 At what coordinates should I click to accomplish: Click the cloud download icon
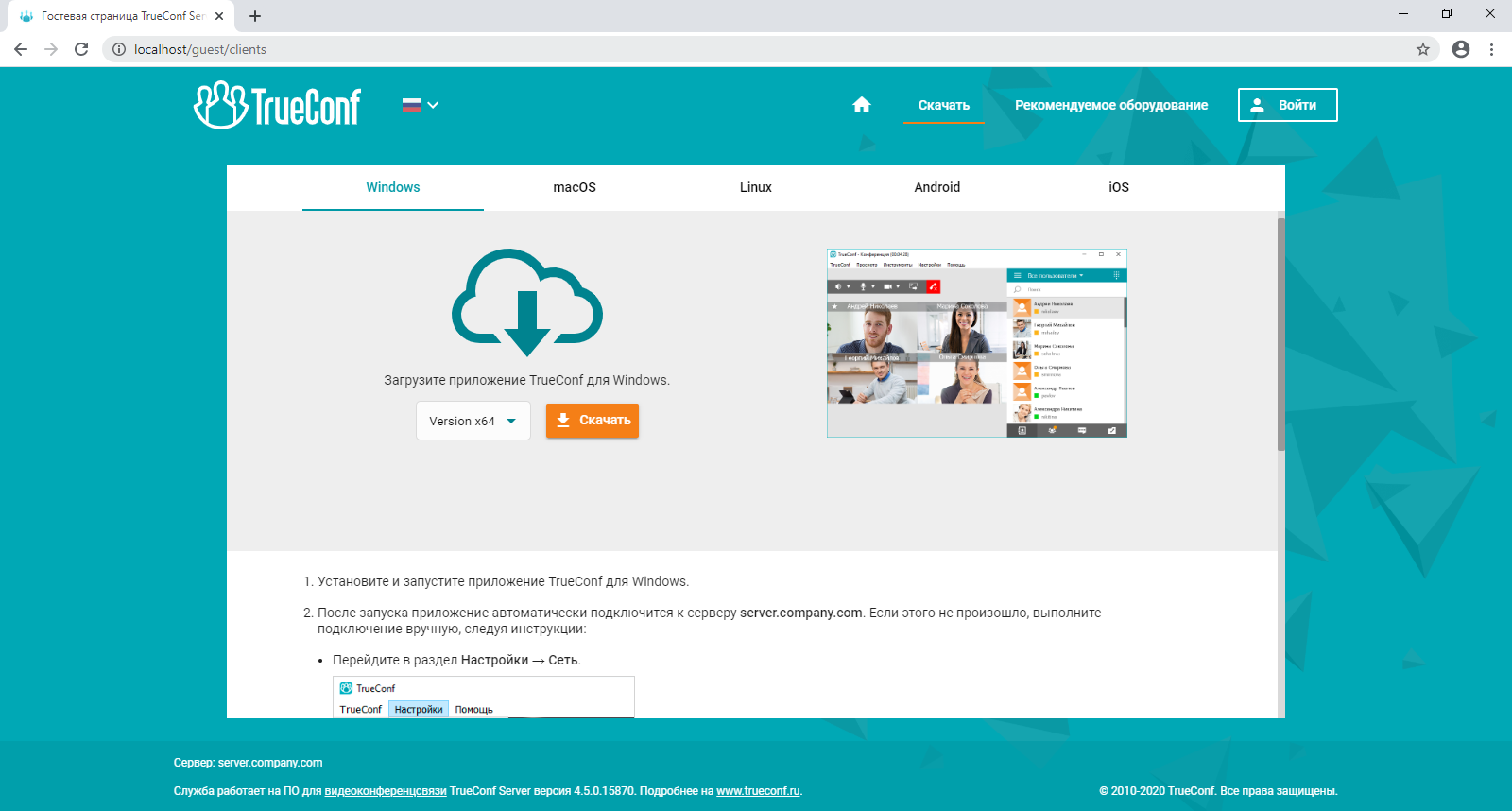tap(527, 302)
